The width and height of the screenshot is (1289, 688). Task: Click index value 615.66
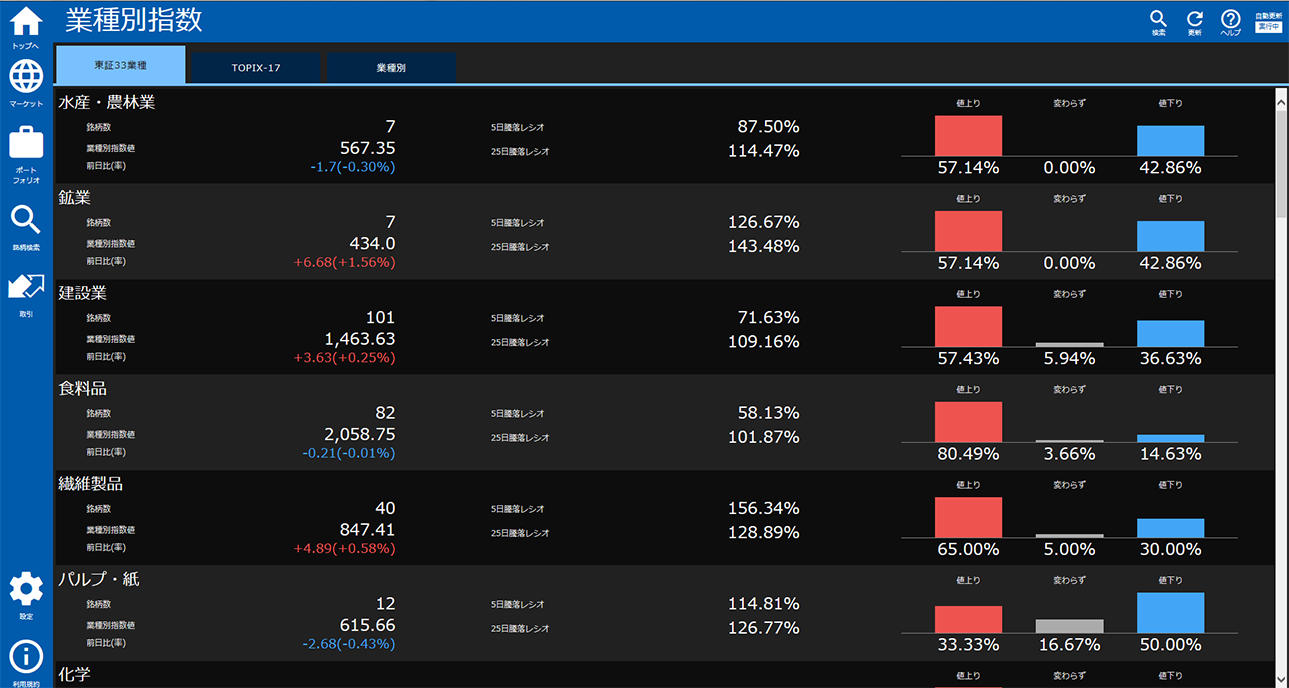click(367, 625)
